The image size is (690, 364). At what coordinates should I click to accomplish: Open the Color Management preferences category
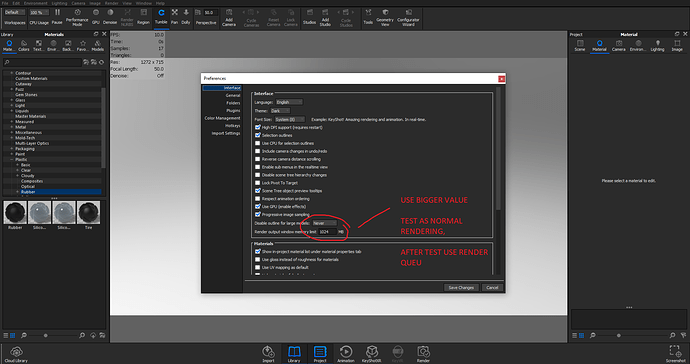222,118
